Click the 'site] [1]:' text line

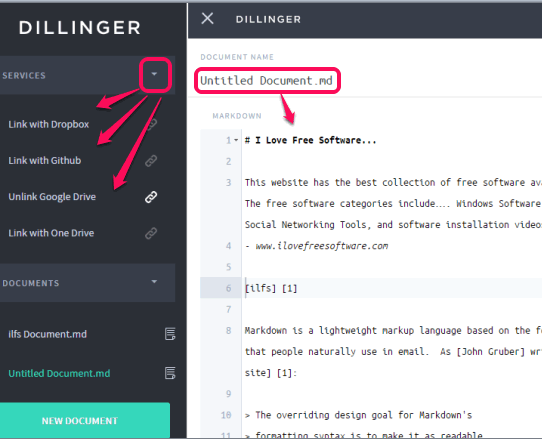(271, 373)
